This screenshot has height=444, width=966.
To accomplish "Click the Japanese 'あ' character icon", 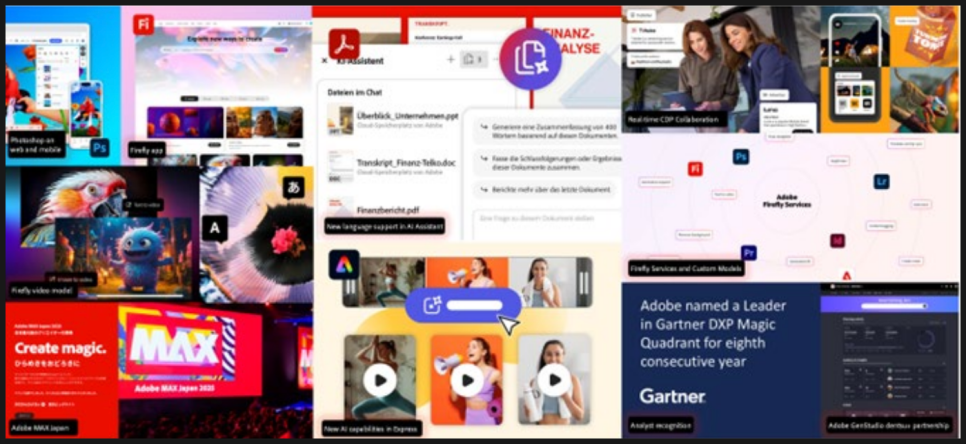I will point(294,187).
